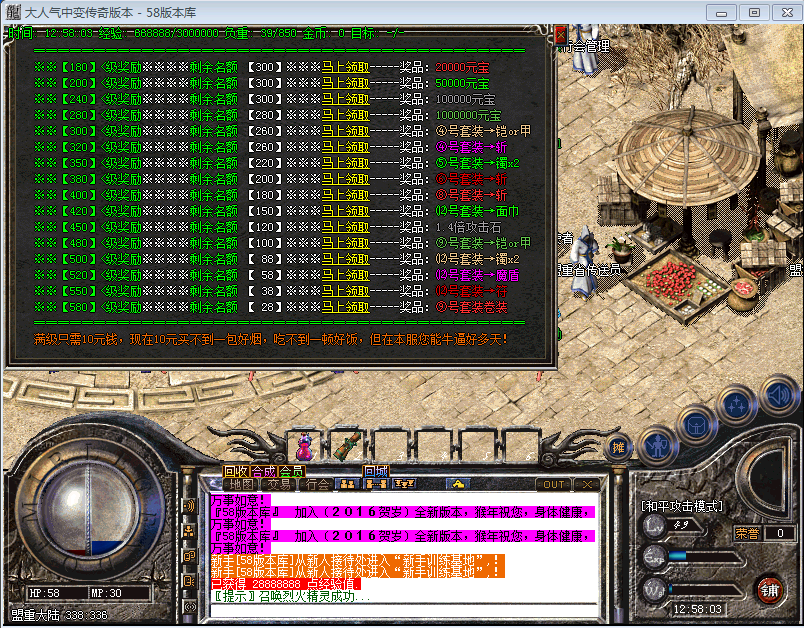Click the HP:58 readout
Image resolution: width=804 pixels, height=628 pixels.
pos(45,593)
